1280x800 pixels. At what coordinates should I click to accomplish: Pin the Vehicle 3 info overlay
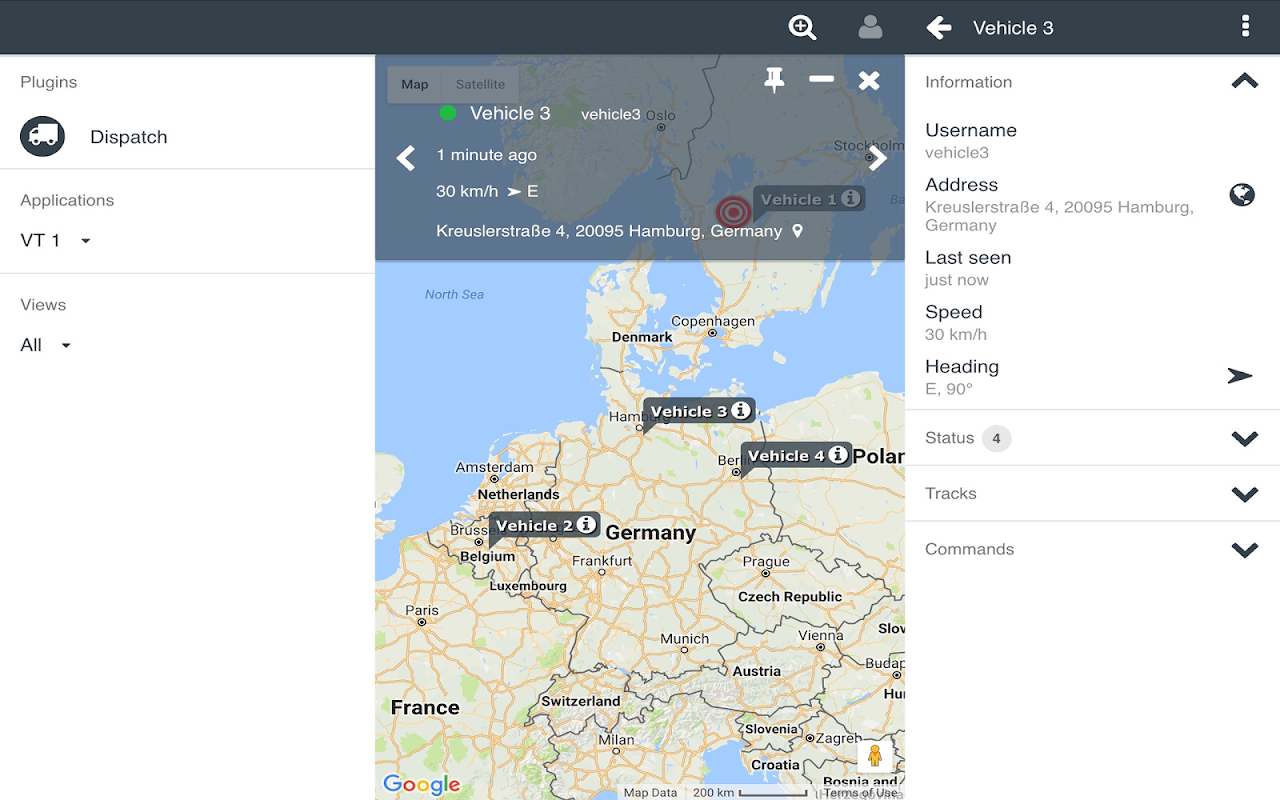[x=774, y=80]
